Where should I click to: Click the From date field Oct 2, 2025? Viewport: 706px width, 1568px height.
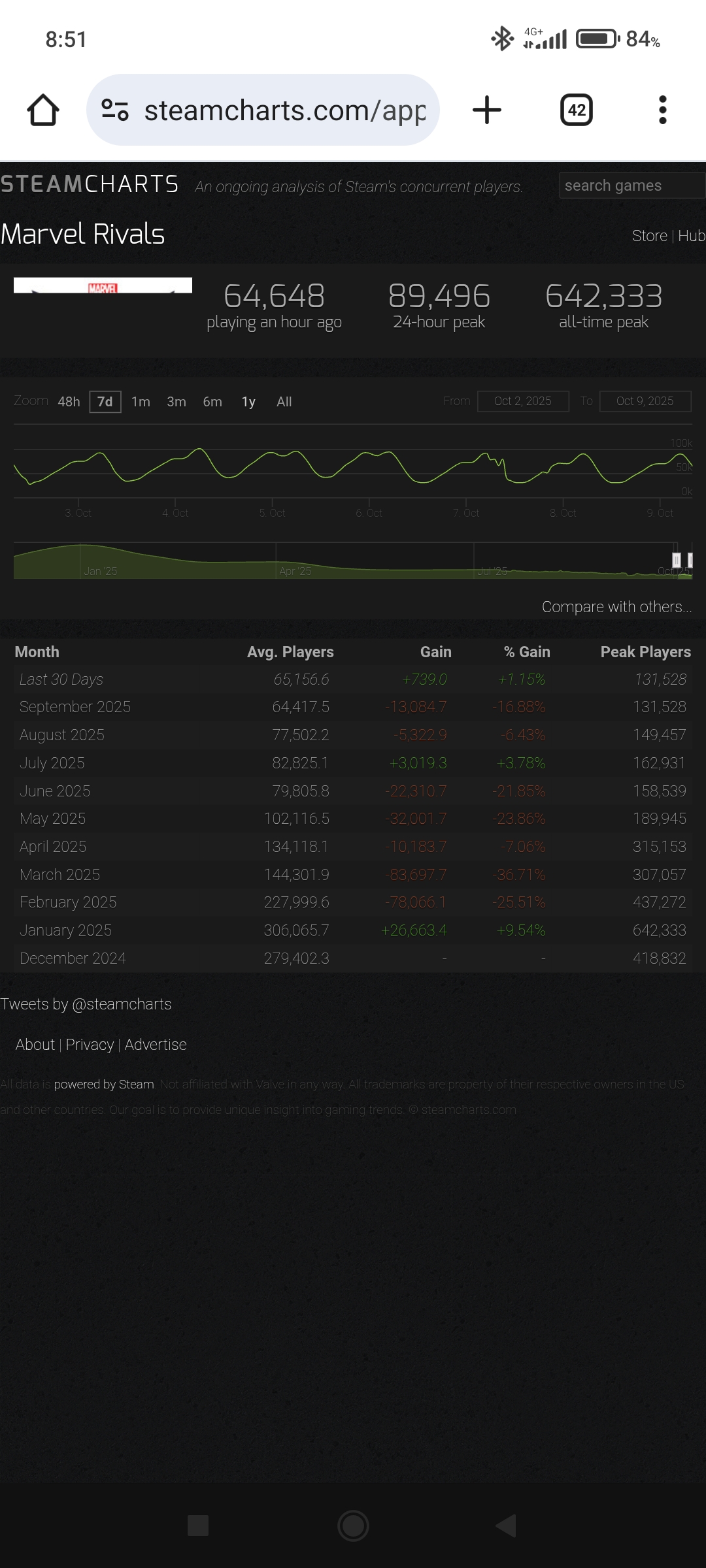pos(523,401)
